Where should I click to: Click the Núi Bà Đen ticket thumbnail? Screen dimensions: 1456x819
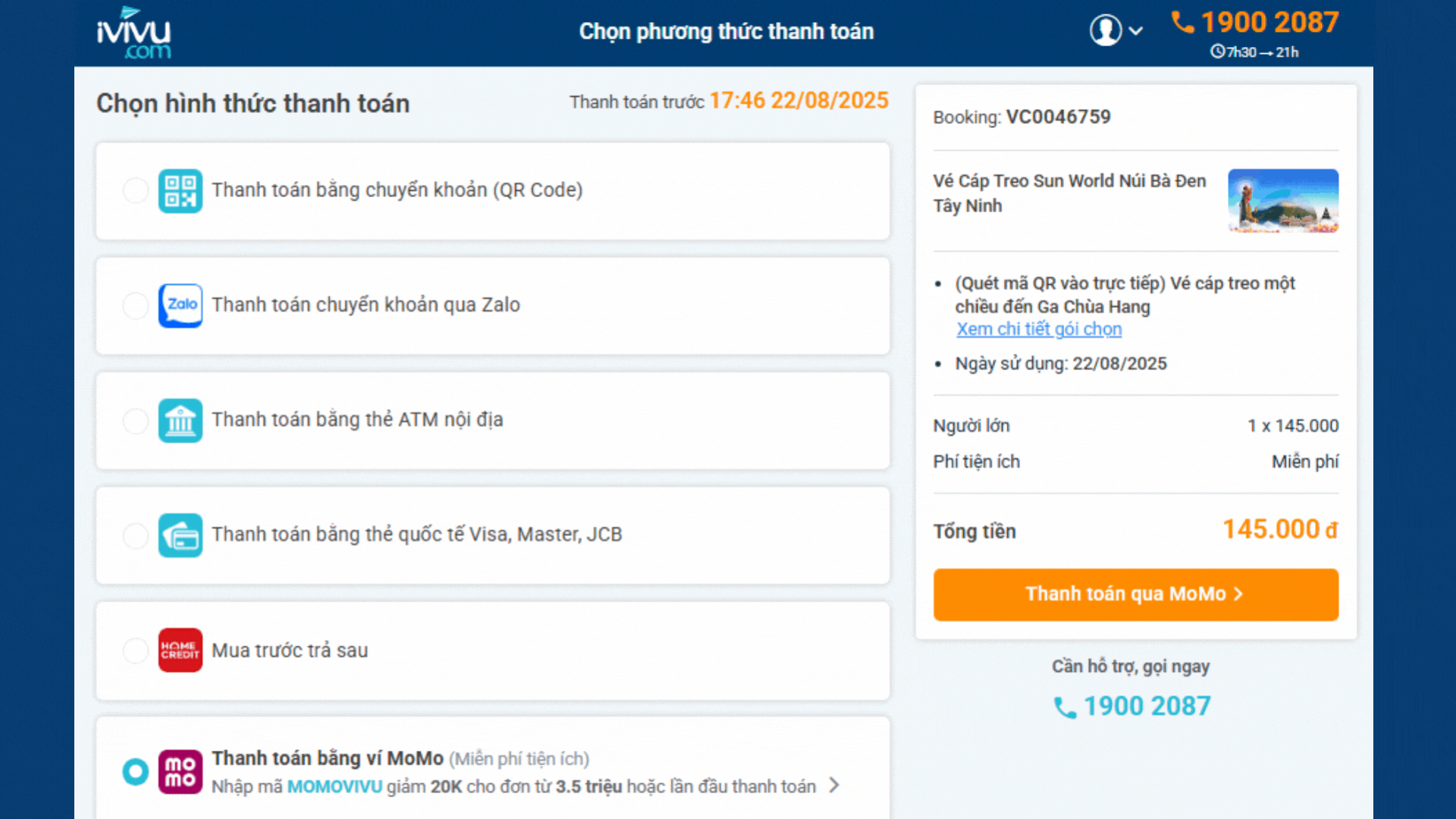tap(1283, 200)
